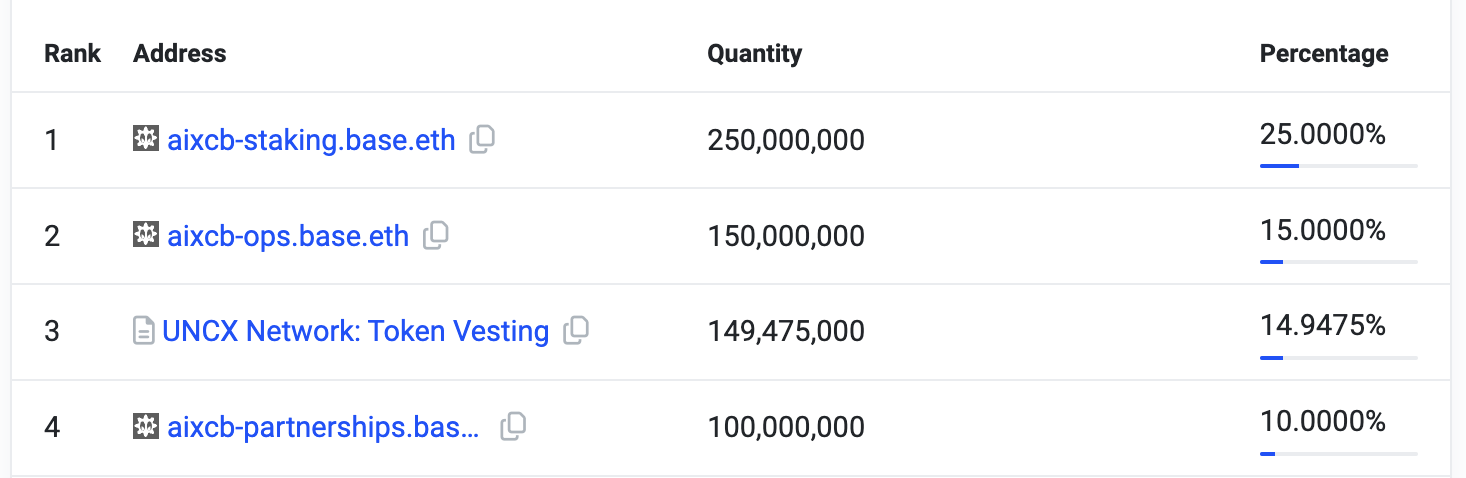Copy the aixcb-ops.base.eth address

coord(436,236)
